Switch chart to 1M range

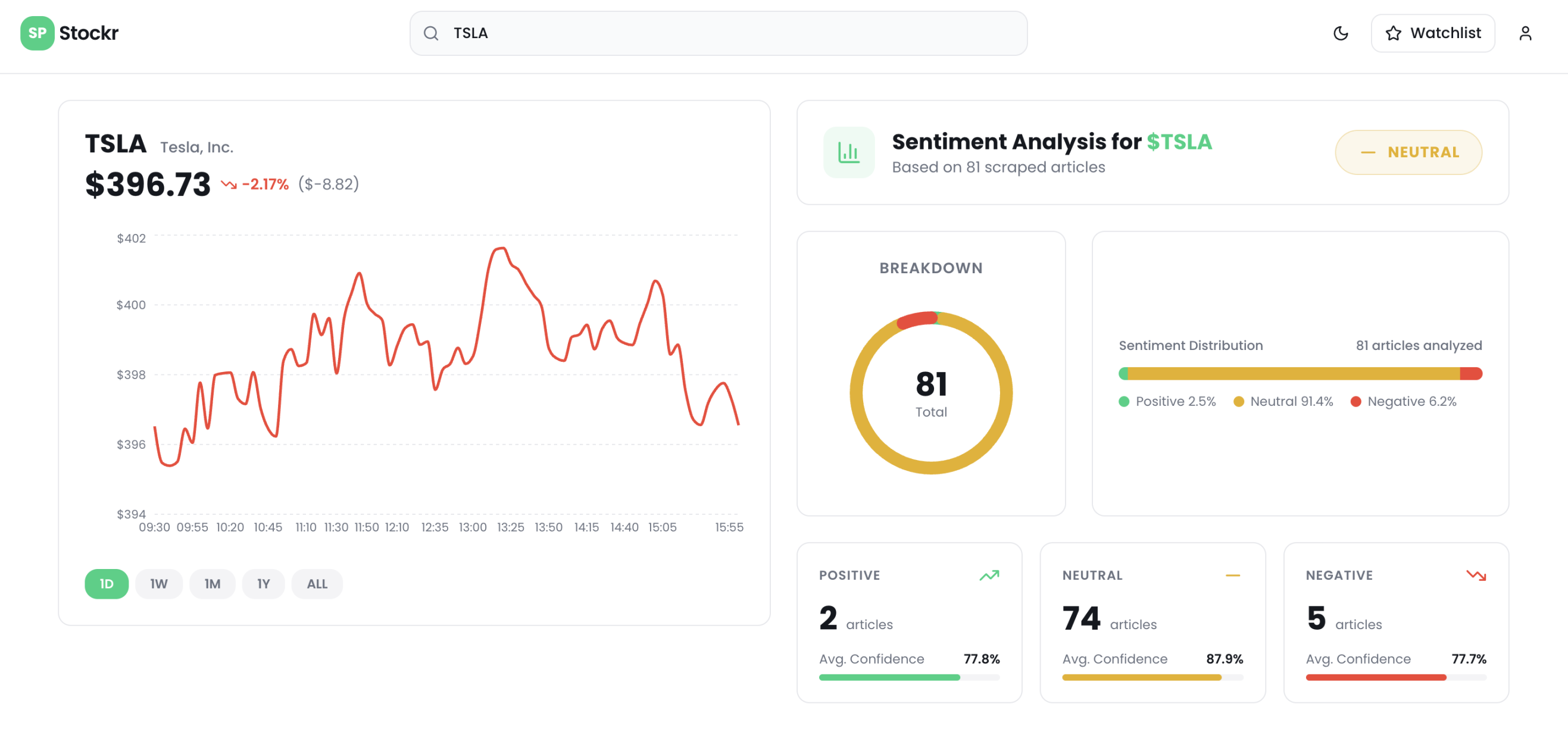click(212, 584)
